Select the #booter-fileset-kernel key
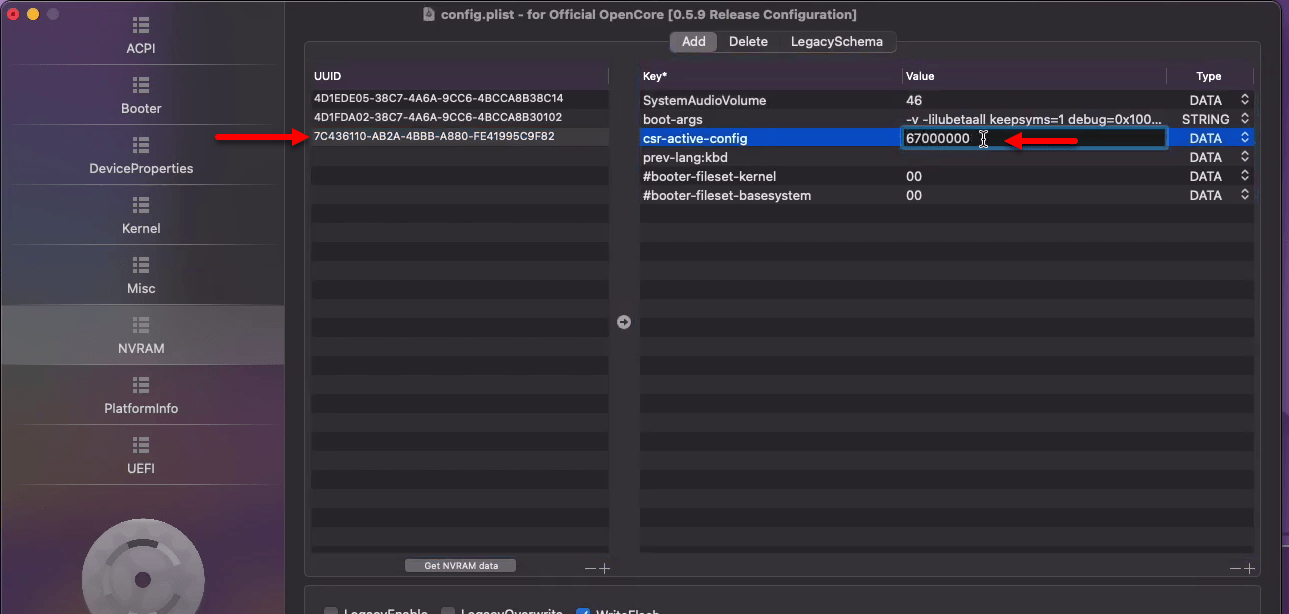 pyautogui.click(x=709, y=176)
